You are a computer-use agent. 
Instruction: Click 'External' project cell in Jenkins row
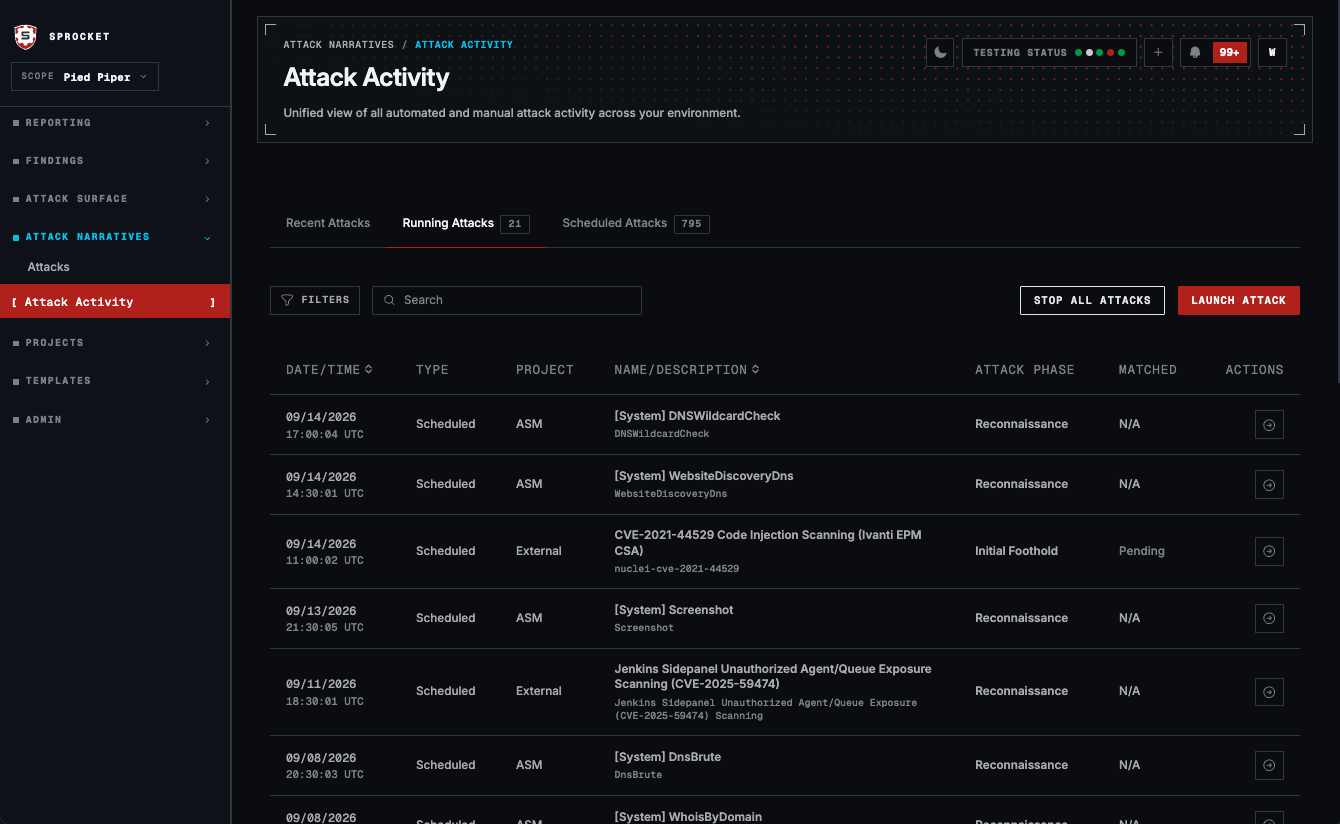click(x=539, y=691)
